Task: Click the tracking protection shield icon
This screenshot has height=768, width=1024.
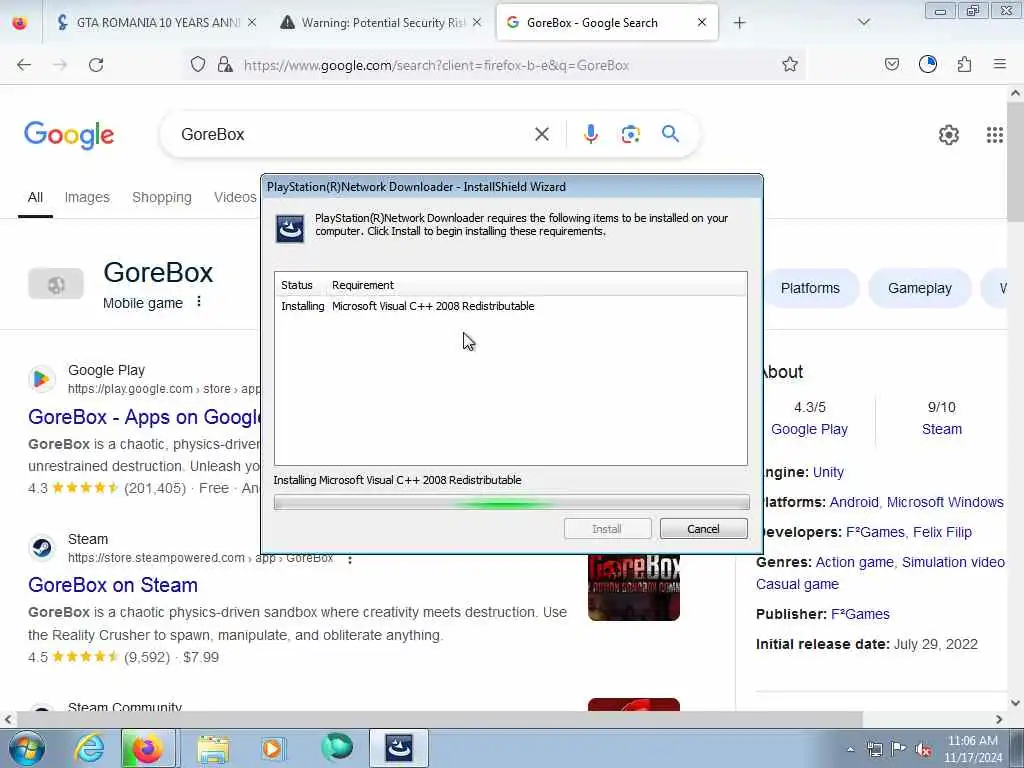Action: [x=198, y=64]
